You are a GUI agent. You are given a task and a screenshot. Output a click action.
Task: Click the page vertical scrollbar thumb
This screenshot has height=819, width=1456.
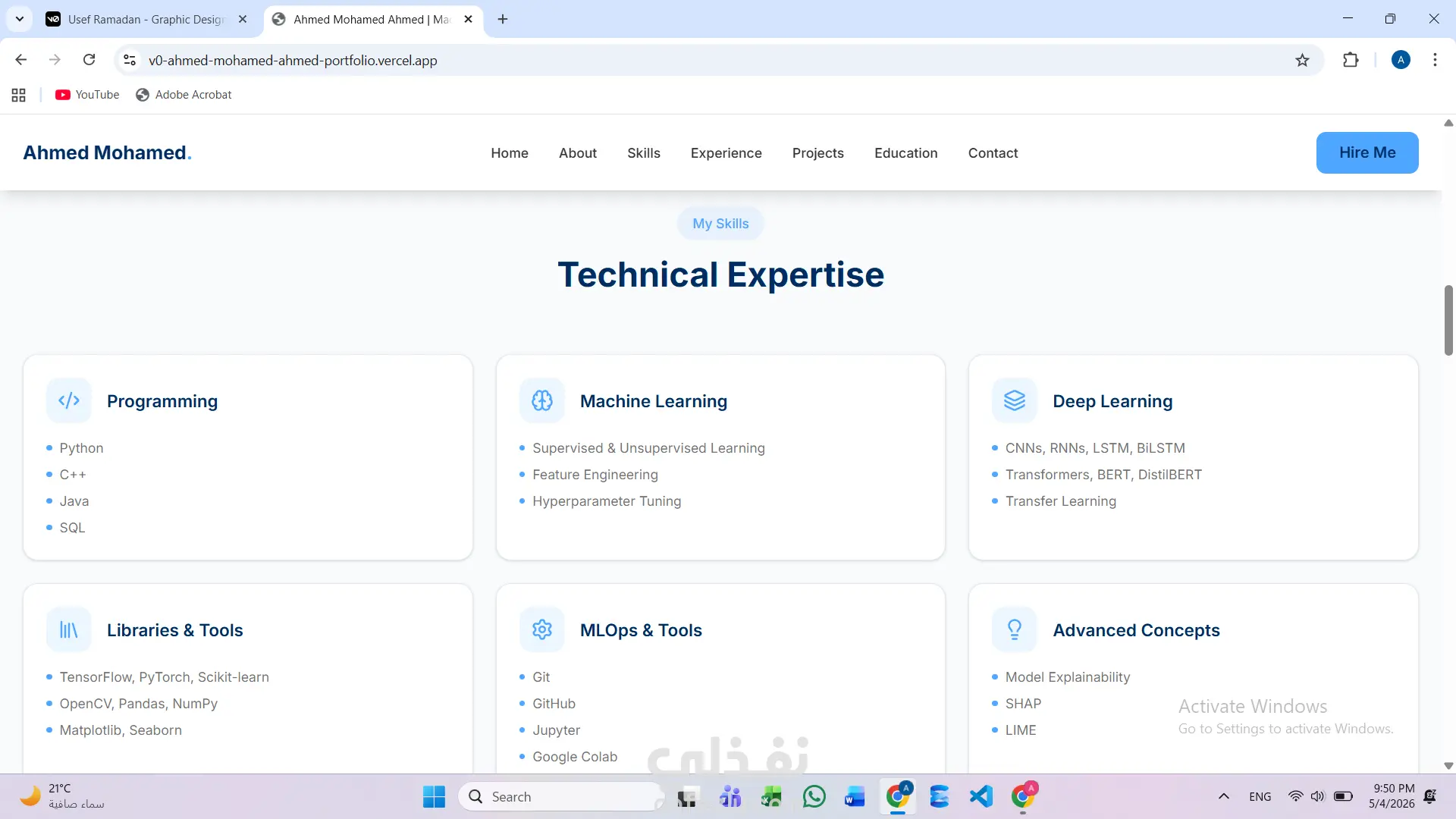click(x=1448, y=320)
